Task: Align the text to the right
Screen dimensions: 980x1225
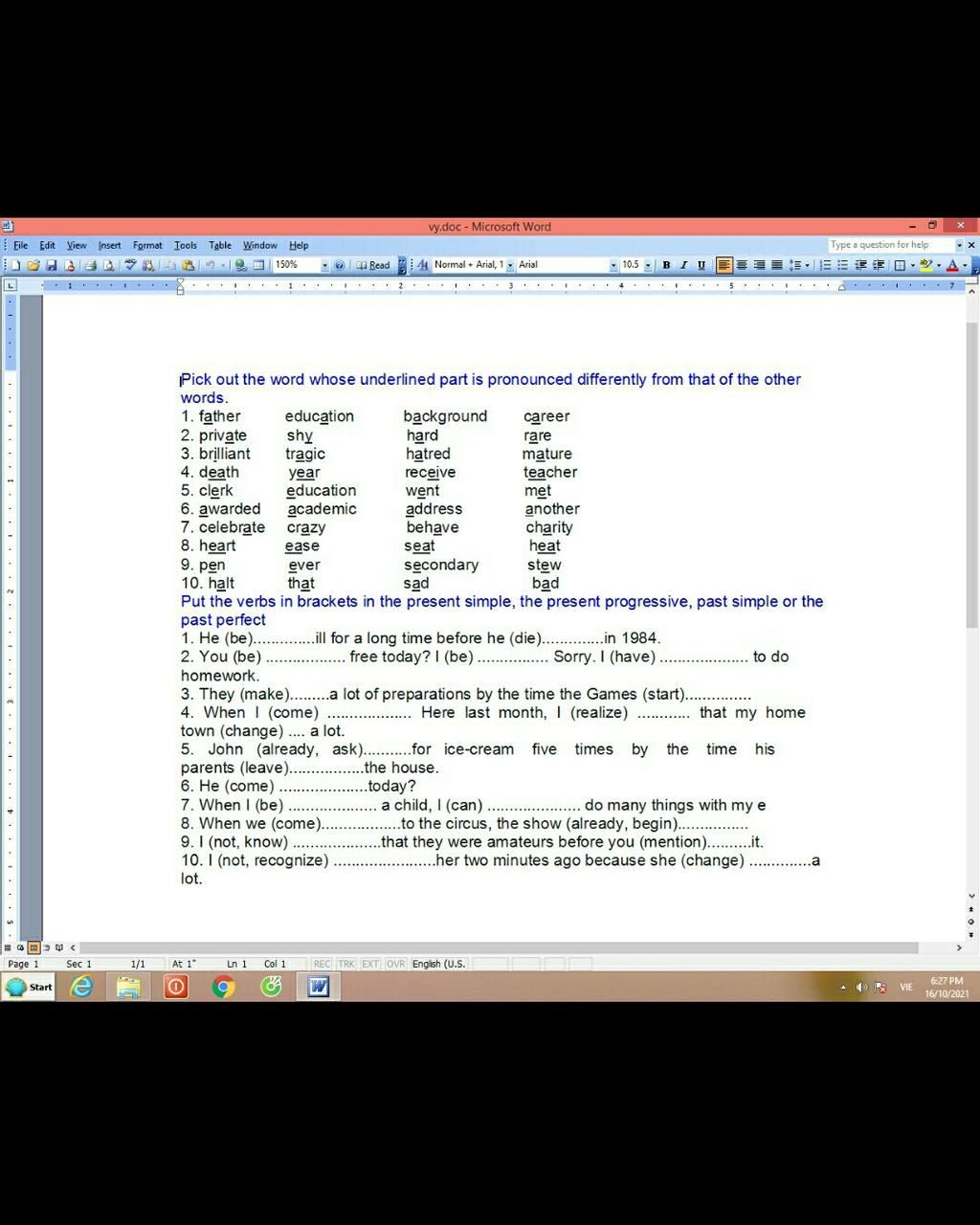Action: pos(760,265)
